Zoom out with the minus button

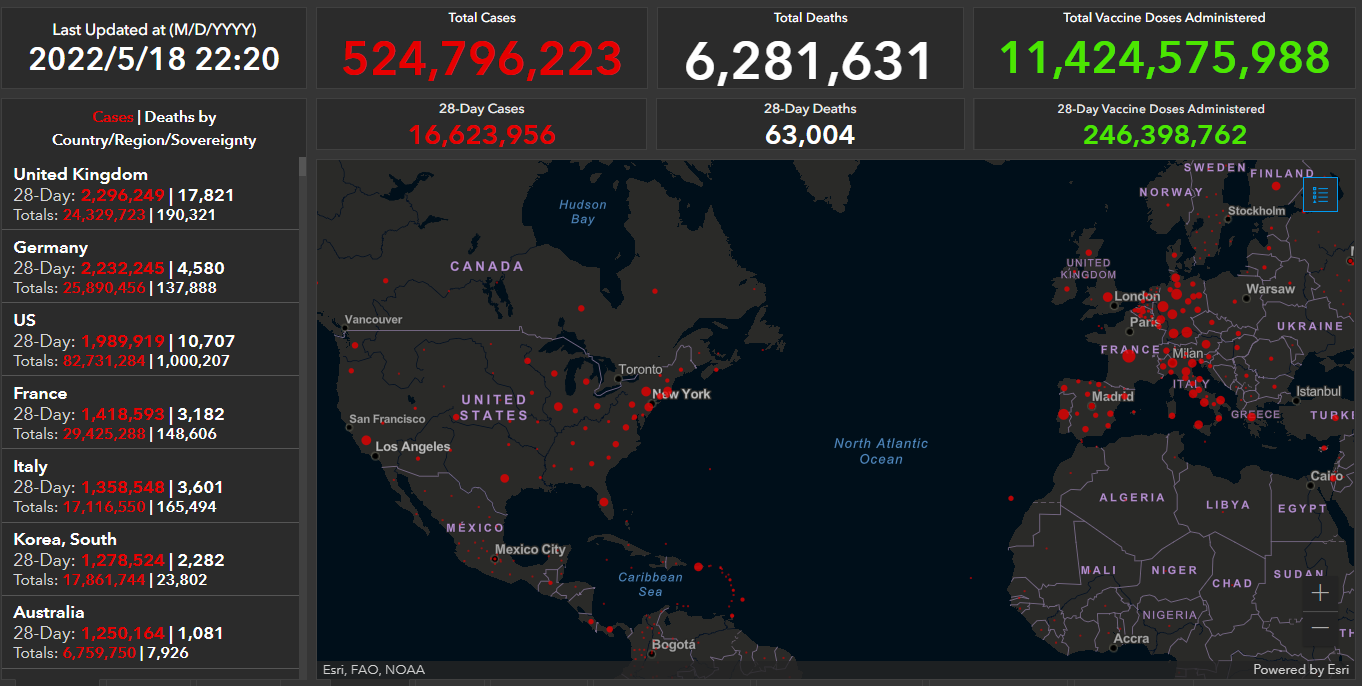[x=1320, y=628]
